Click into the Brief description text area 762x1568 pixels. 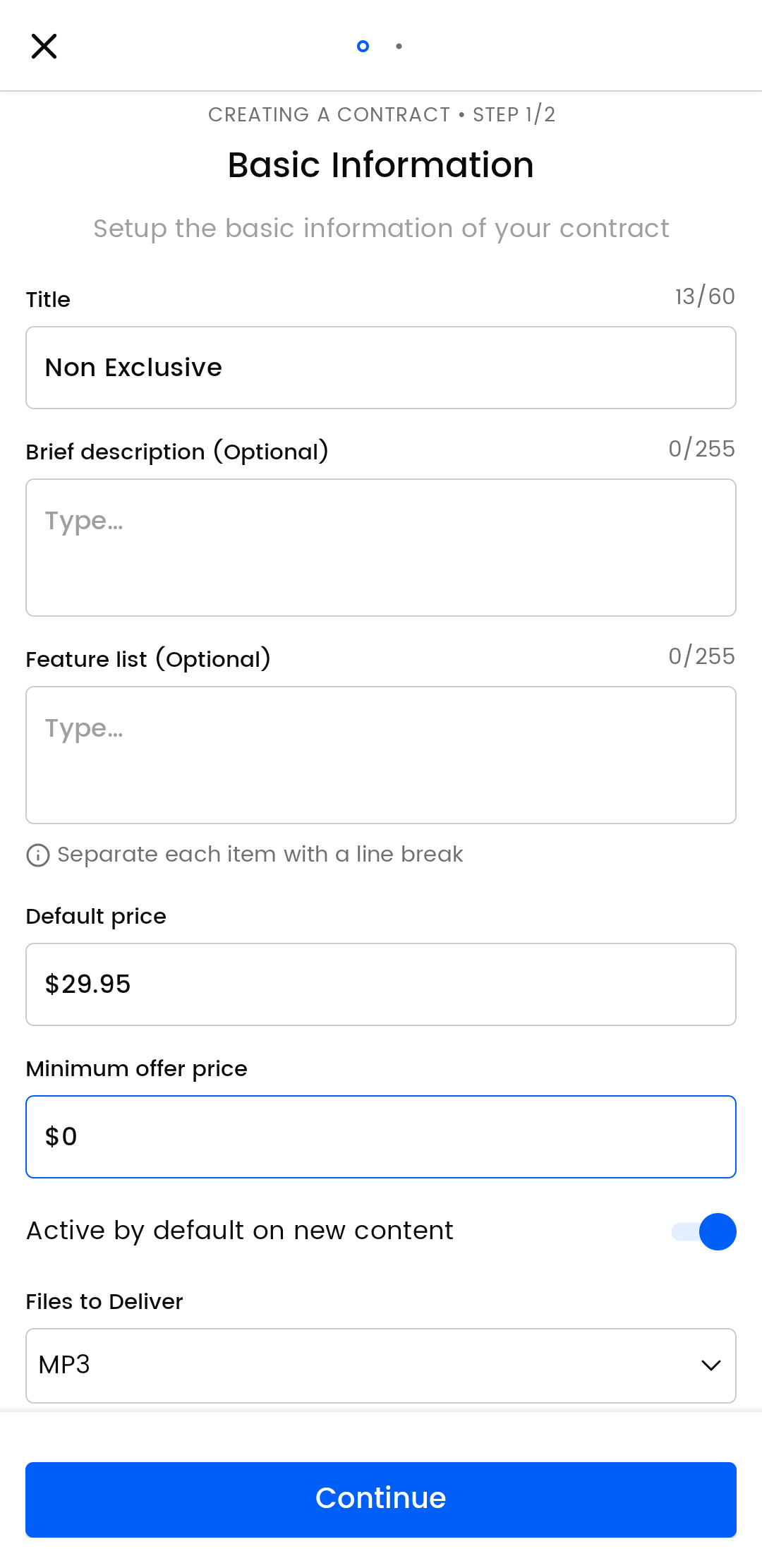click(381, 548)
